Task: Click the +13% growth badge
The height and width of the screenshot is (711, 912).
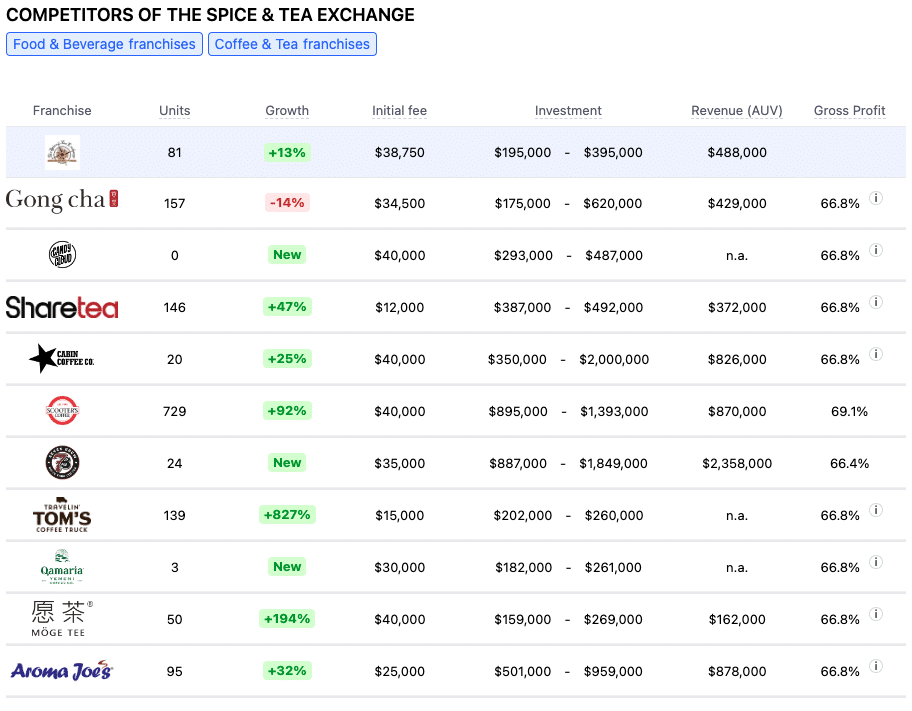Action: click(287, 152)
